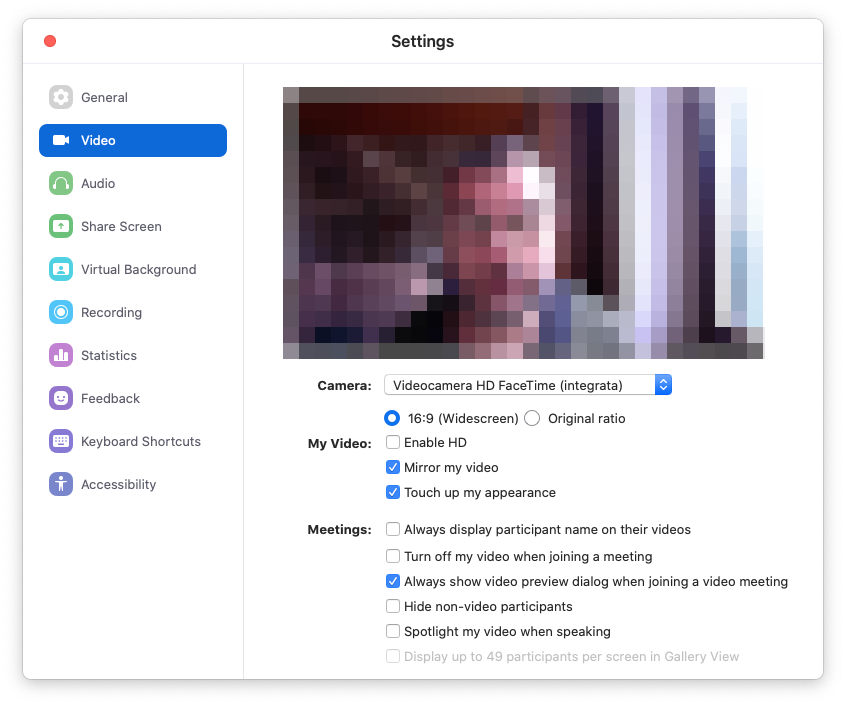Enable HD video checkbox
The image size is (846, 706).
coord(394,442)
